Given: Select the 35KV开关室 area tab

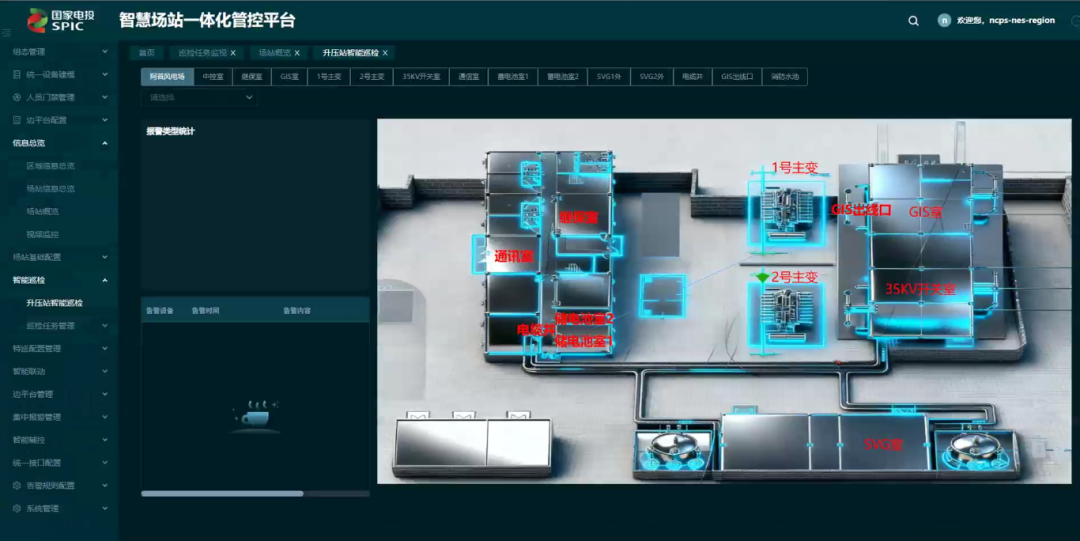Looking at the screenshot, I should [x=420, y=76].
